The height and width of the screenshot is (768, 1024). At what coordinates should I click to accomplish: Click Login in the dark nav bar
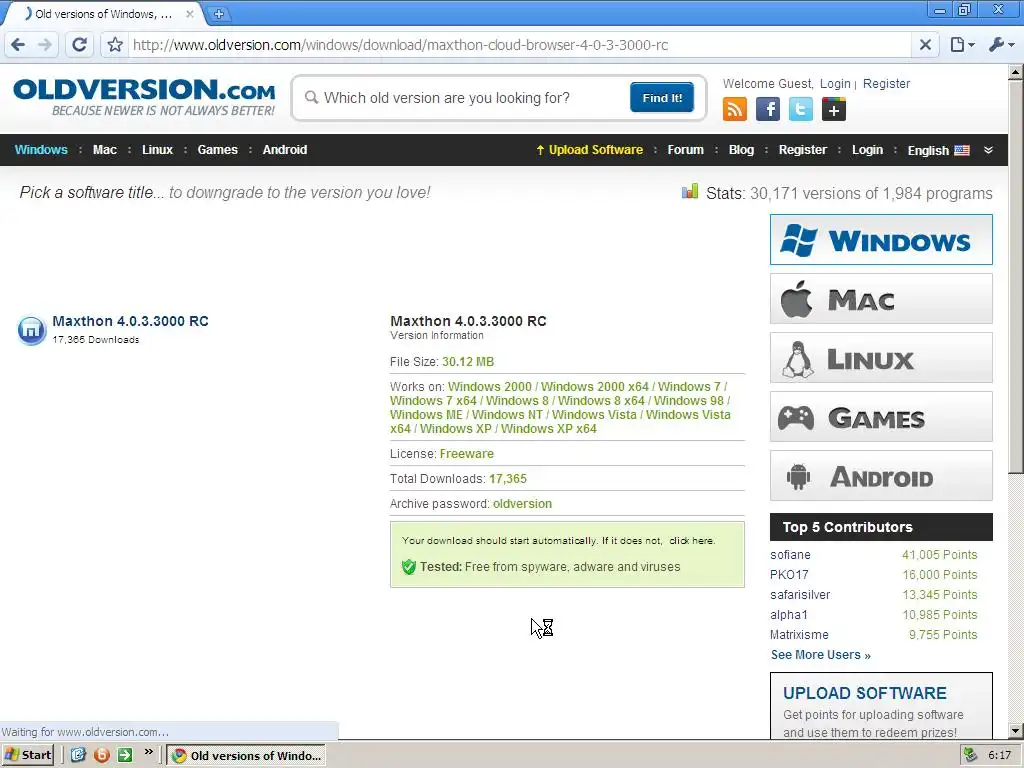(867, 150)
